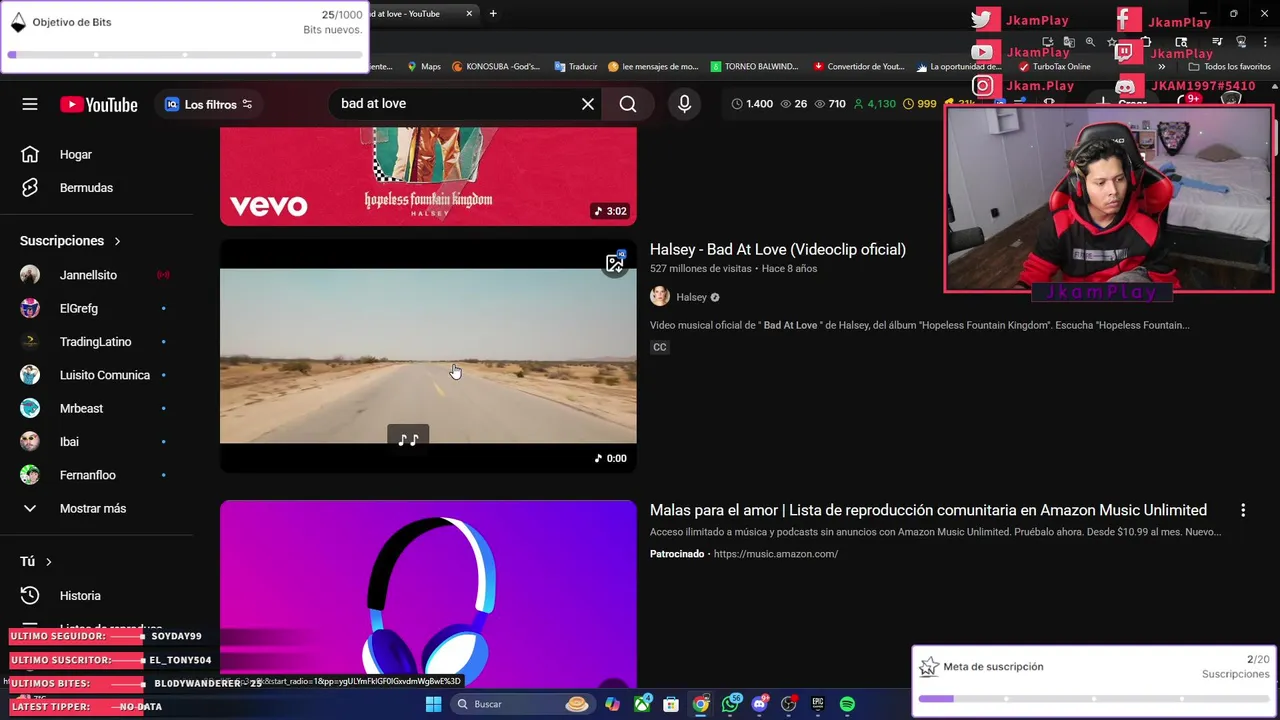The image size is (1280, 720).
Task: Open Malas para el amor ad title
Action: point(928,510)
